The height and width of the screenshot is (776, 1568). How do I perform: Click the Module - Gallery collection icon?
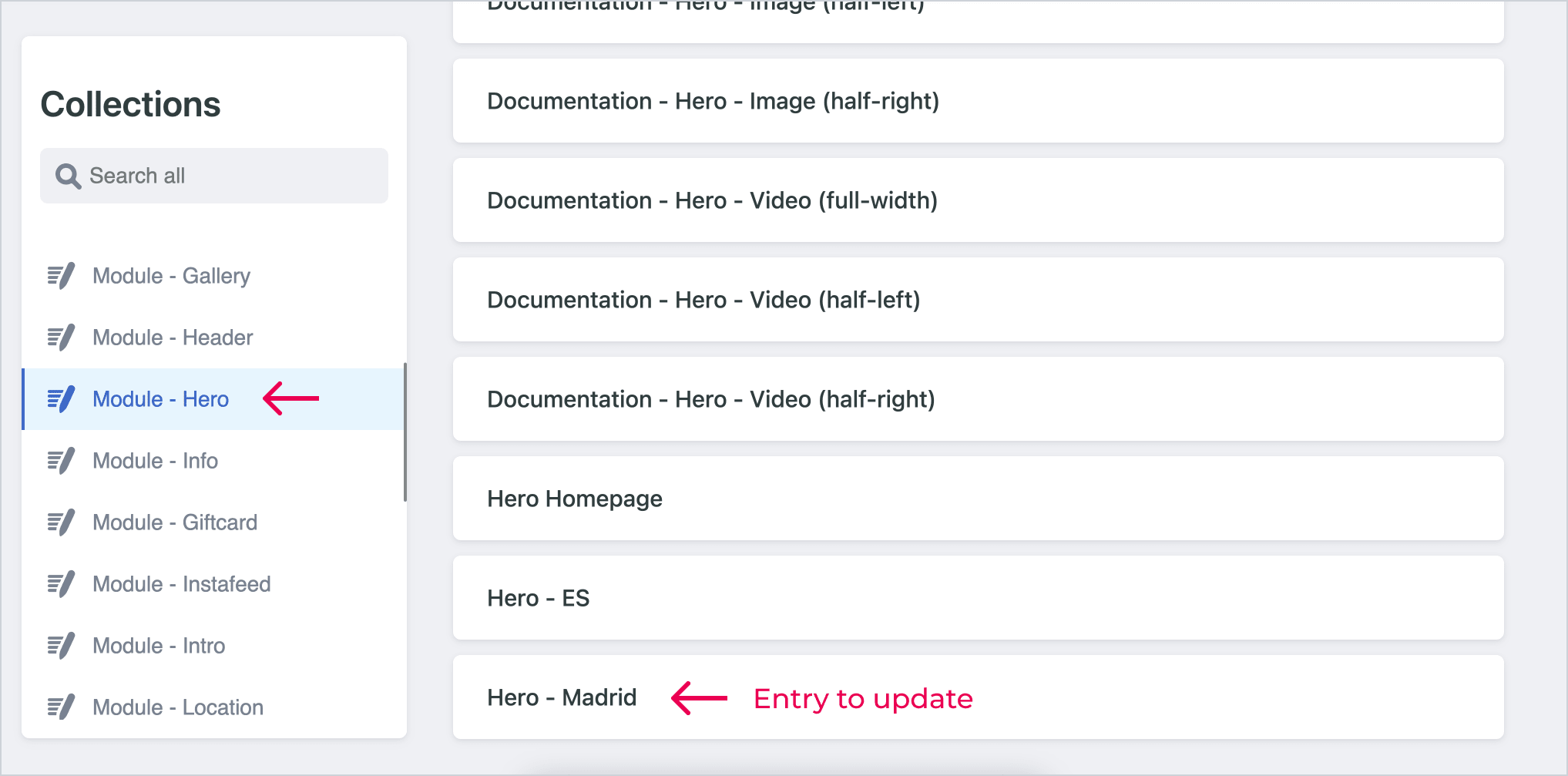click(x=61, y=276)
